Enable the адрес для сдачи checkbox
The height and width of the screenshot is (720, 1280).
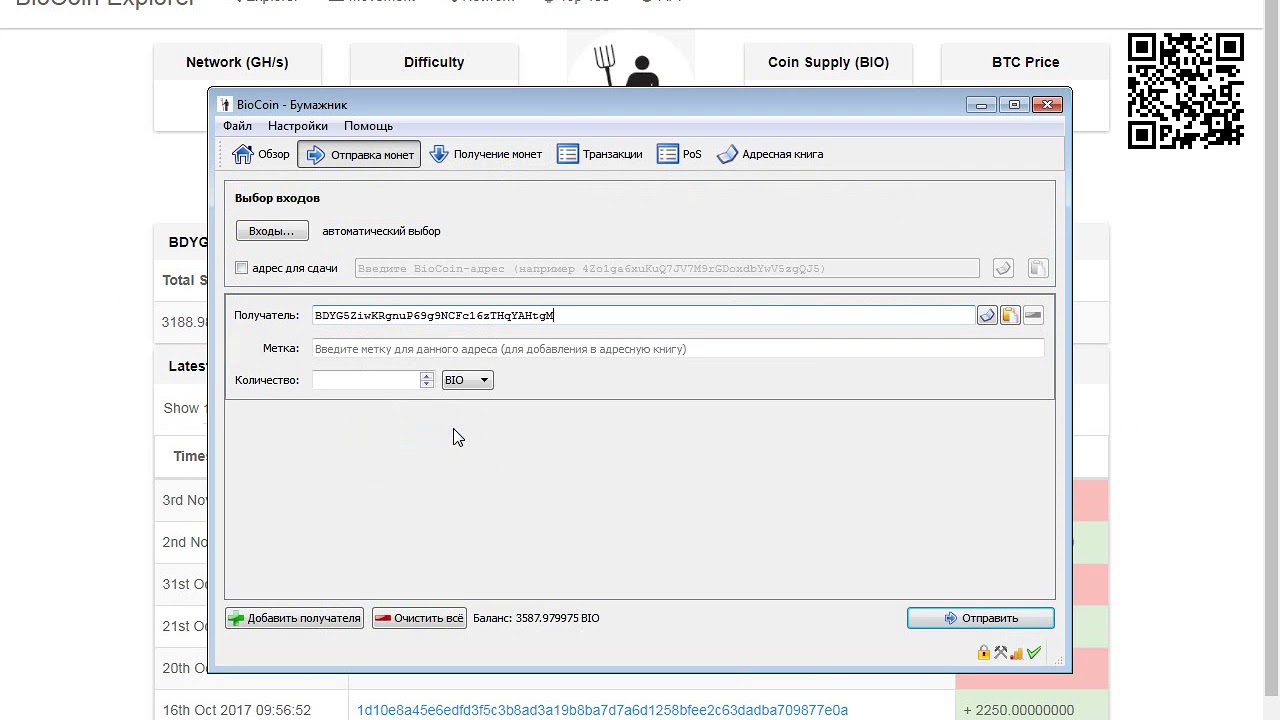(x=241, y=268)
